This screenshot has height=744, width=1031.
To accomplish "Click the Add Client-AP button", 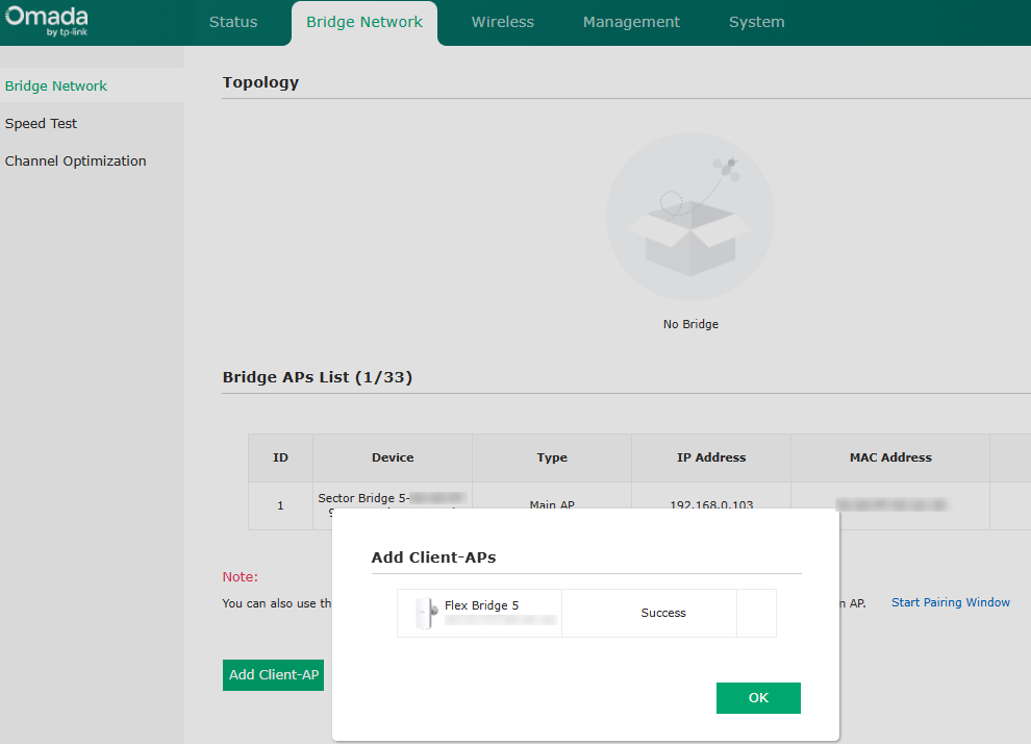I will pyautogui.click(x=274, y=675).
